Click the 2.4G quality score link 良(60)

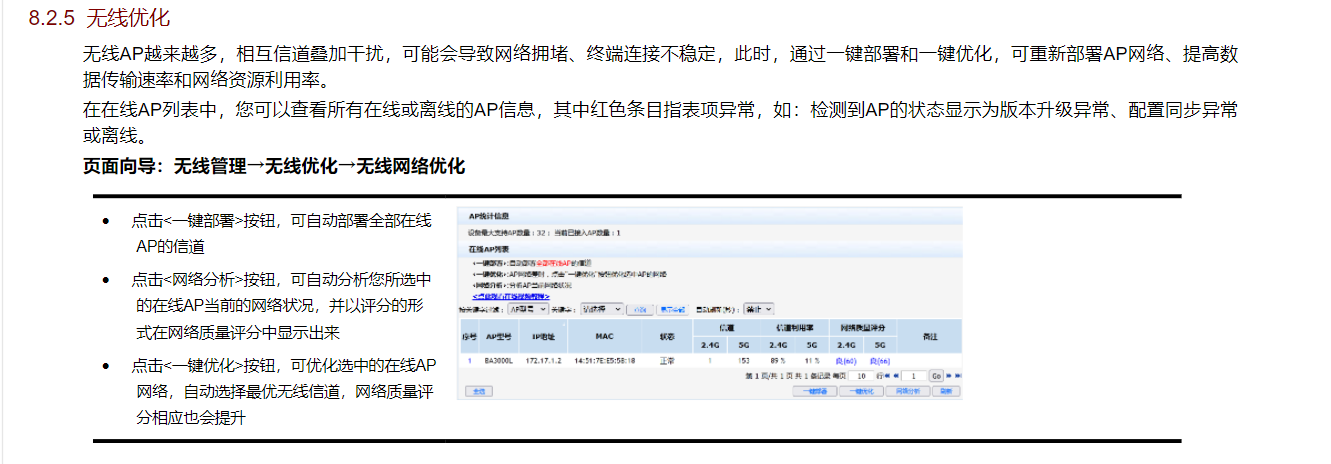tap(846, 361)
